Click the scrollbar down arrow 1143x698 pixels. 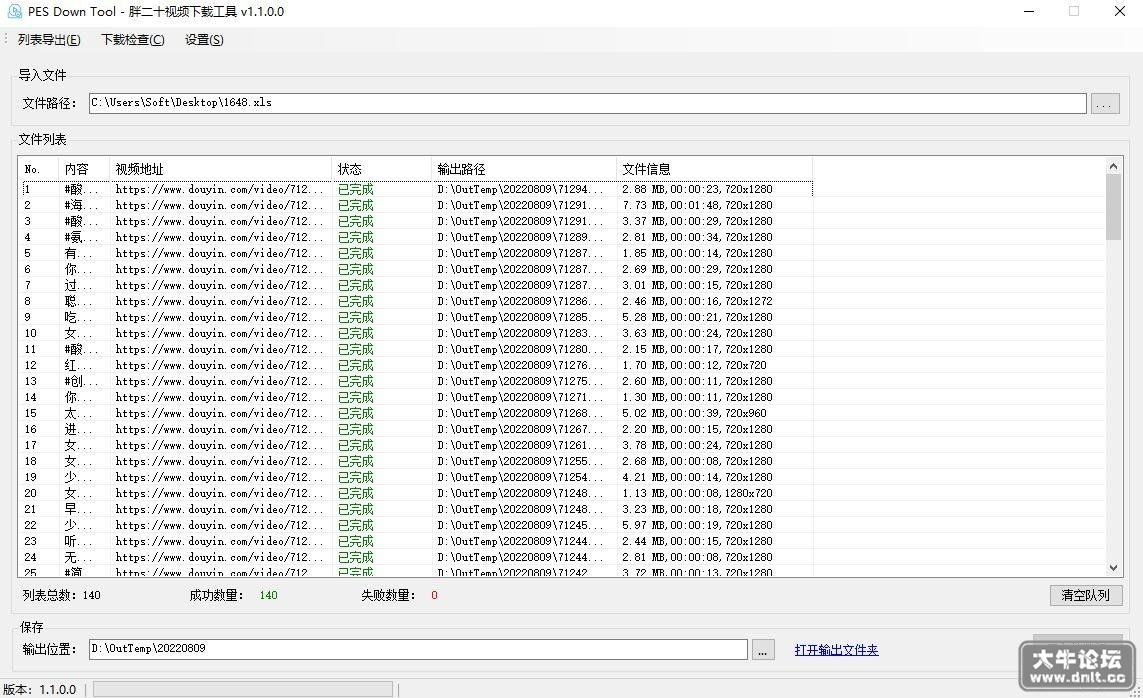pos(1113,568)
